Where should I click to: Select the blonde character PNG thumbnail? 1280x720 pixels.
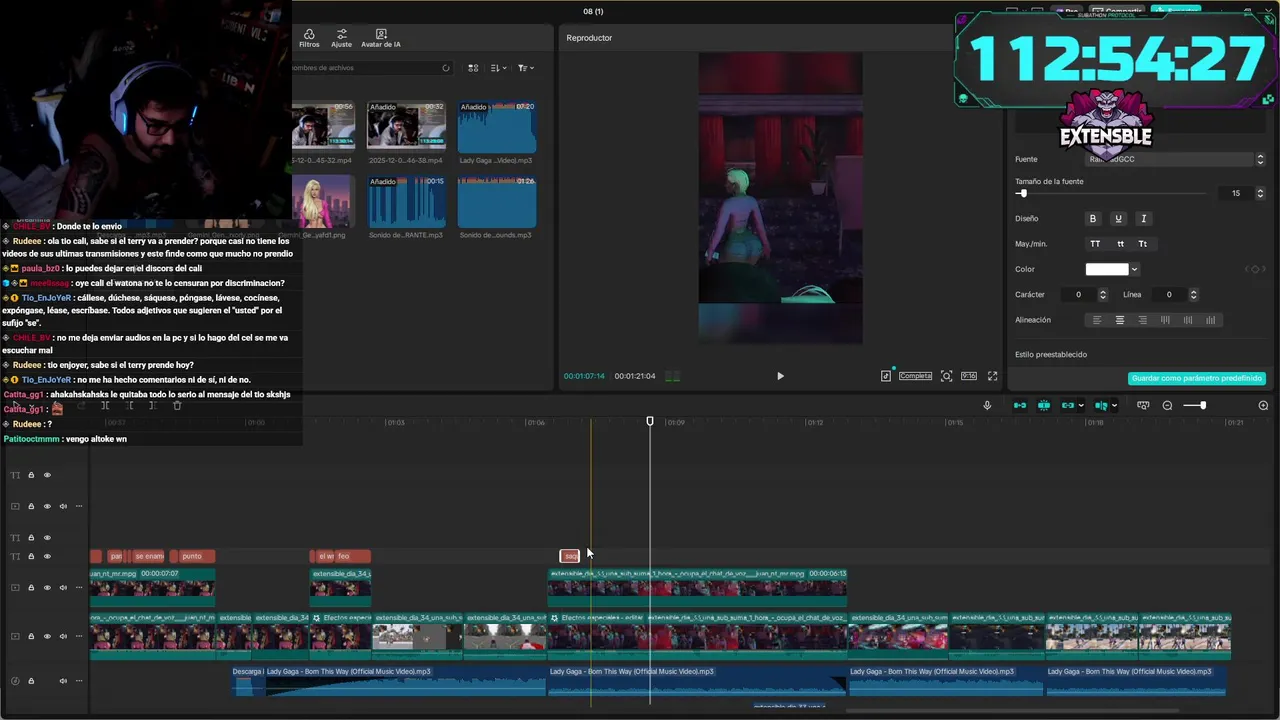(x=323, y=201)
